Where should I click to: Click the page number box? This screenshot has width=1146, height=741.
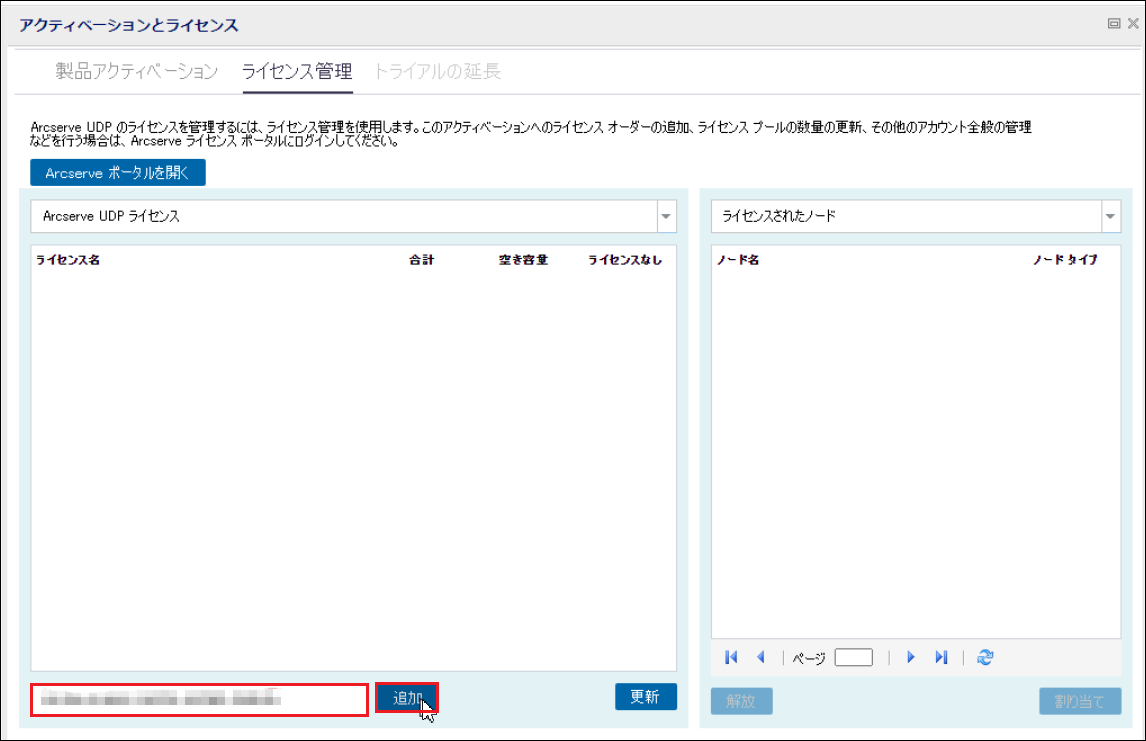[853, 657]
